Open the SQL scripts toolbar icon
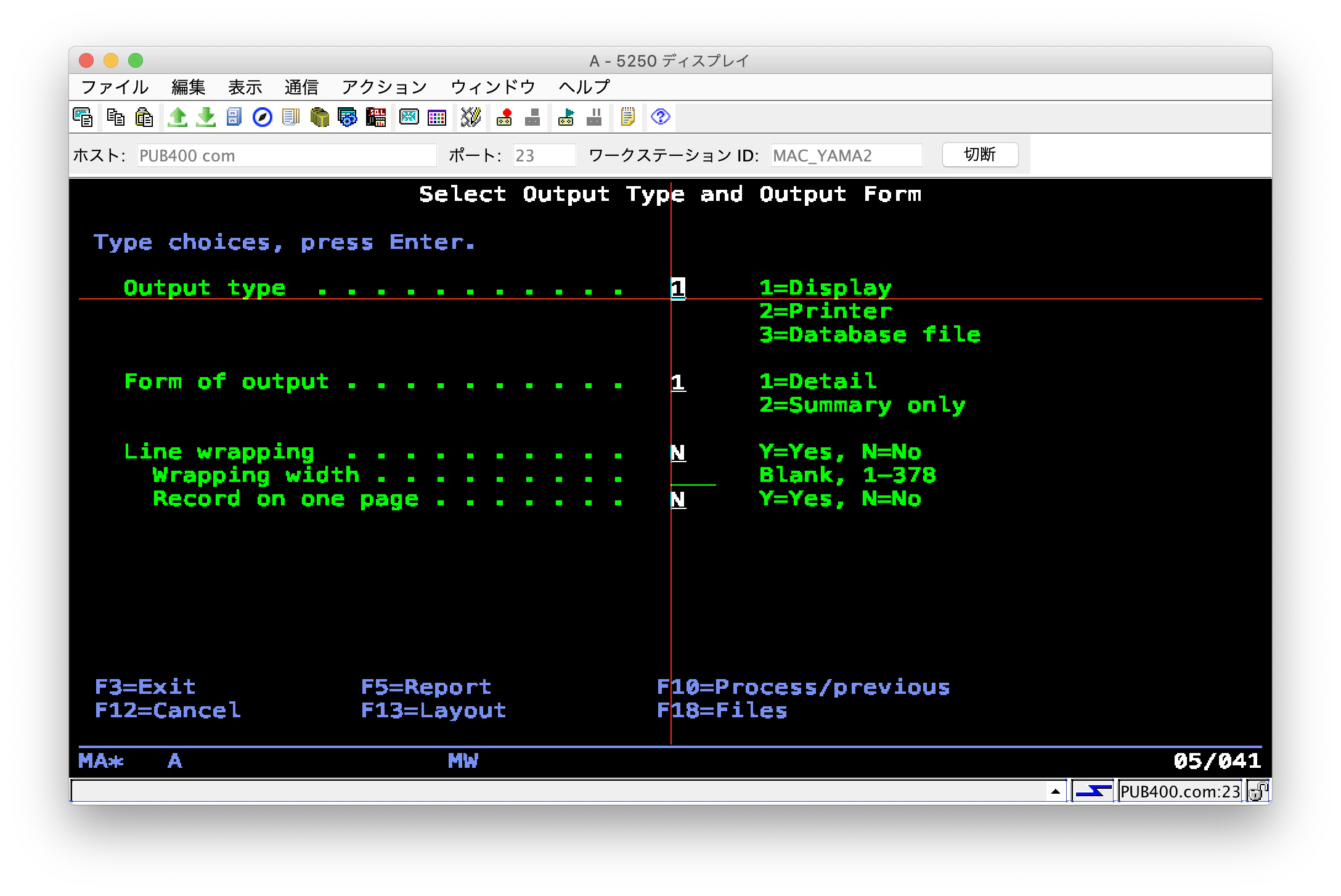 point(376,117)
